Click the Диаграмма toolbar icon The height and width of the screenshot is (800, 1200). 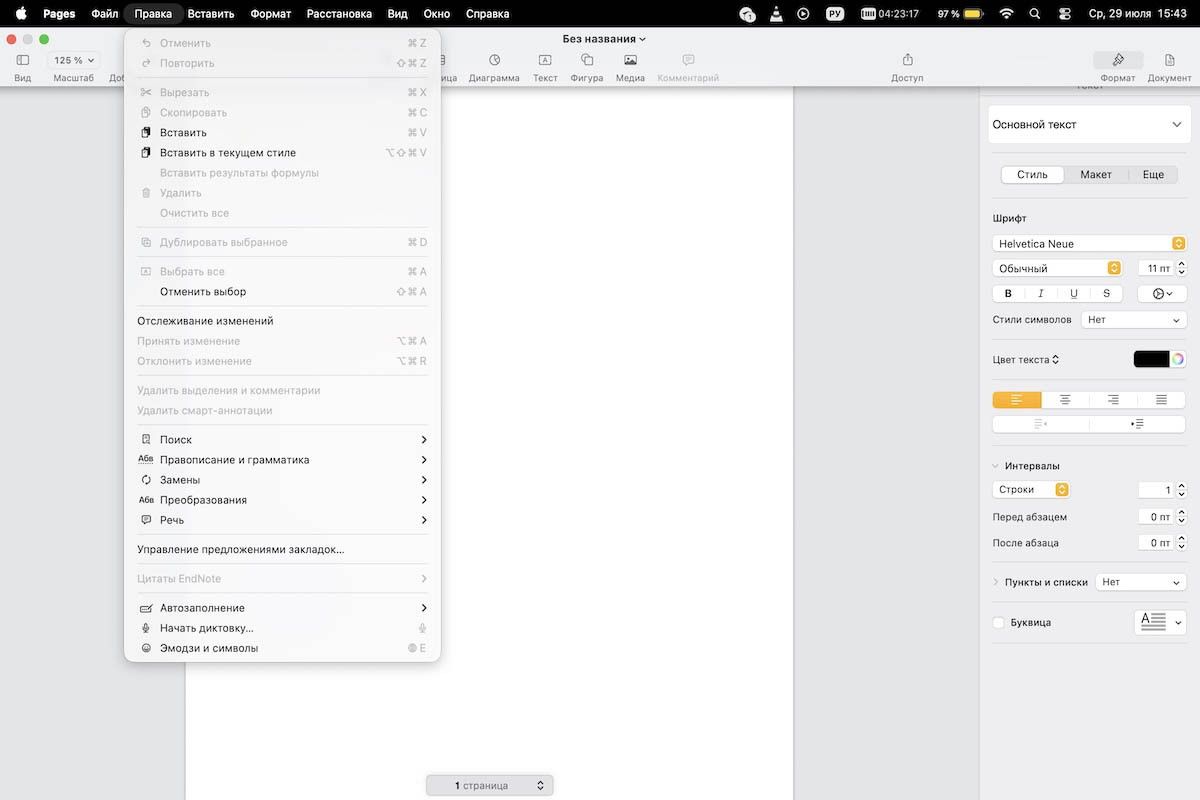494,60
